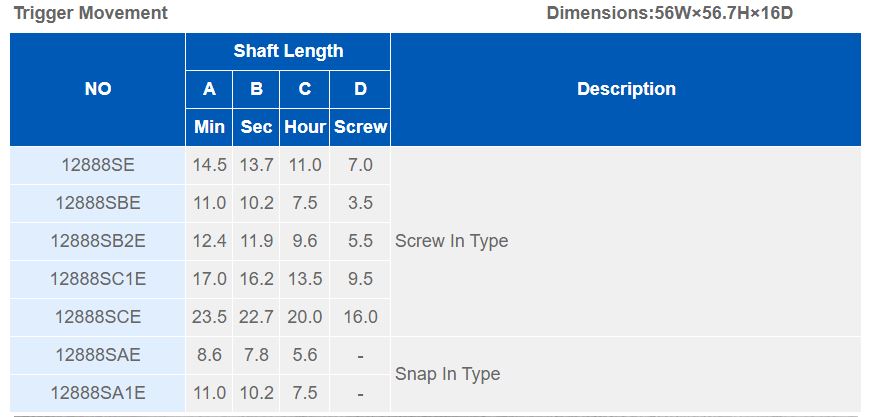
Task: Click the Screw column subheader
Action: (x=360, y=127)
